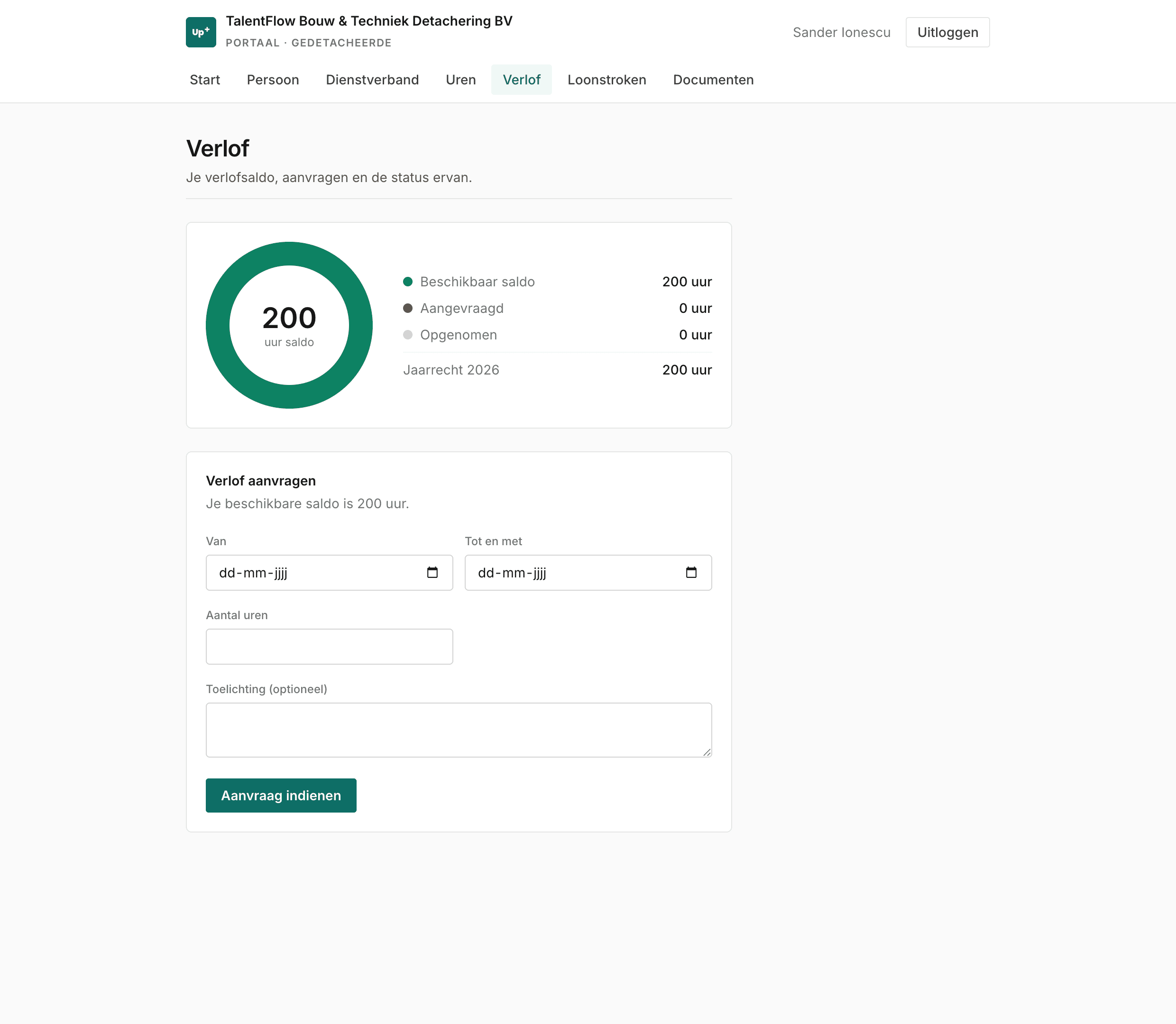1176x1024 pixels.
Task: Click the grey Opgenomen legend dot
Action: (x=407, y=335)
